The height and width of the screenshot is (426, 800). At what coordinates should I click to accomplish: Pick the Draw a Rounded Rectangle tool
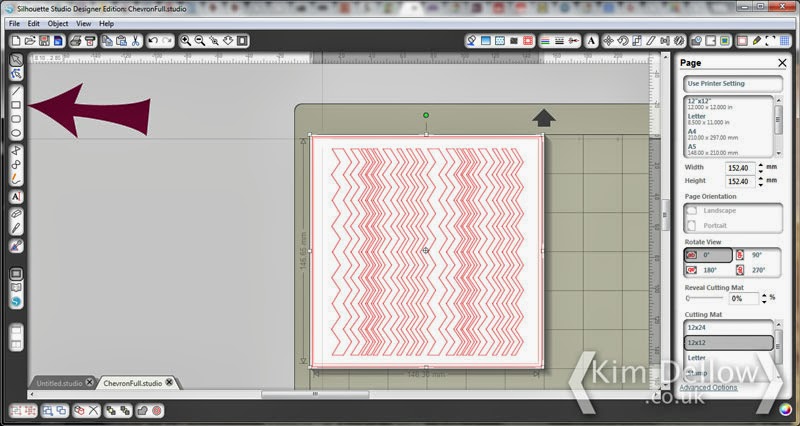tap(16, 119)
